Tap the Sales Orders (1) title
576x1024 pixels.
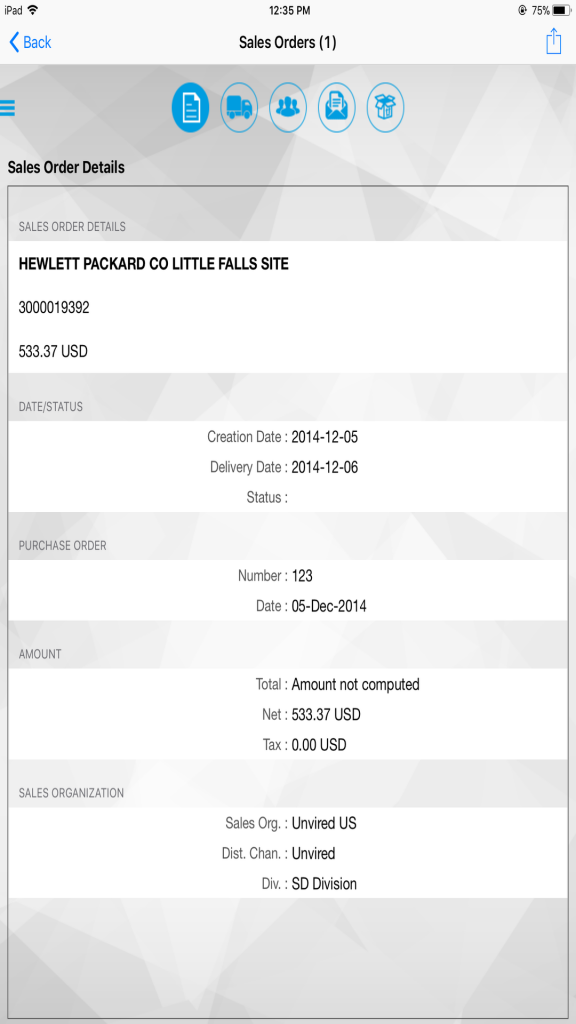(287, 43)
